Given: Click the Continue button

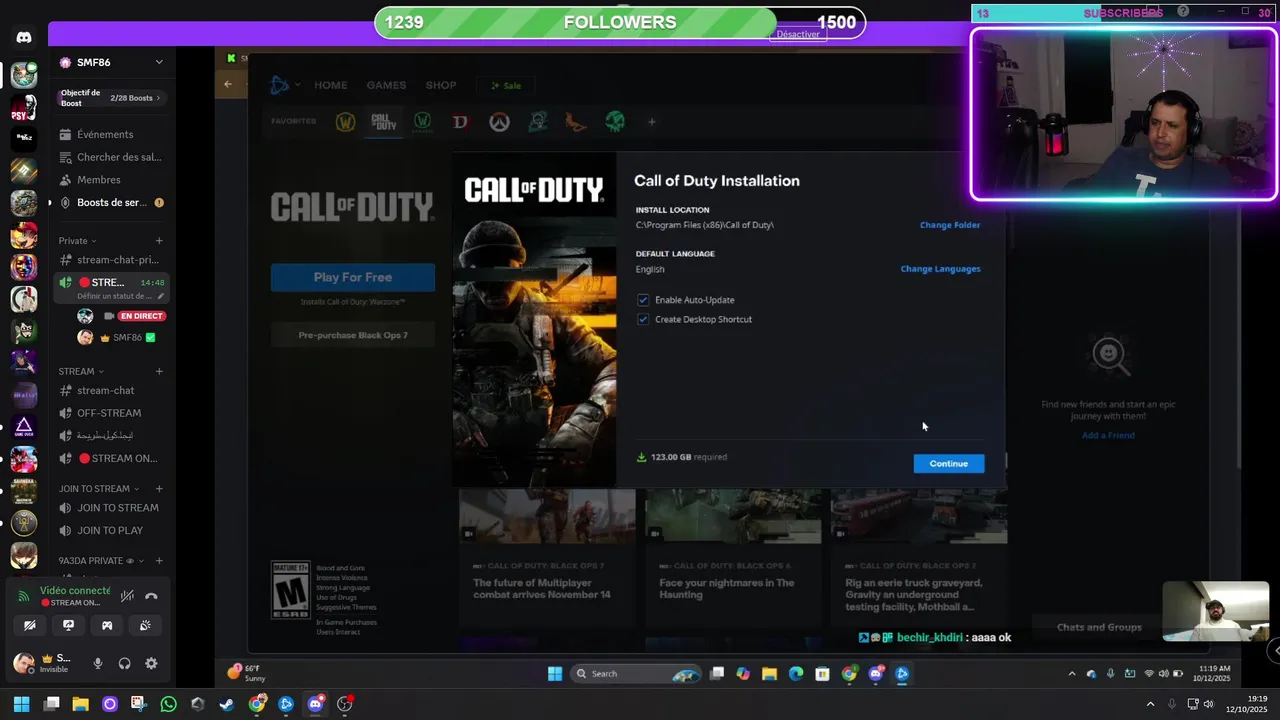Looking at the screenshot, I should [x=949, y=463].
